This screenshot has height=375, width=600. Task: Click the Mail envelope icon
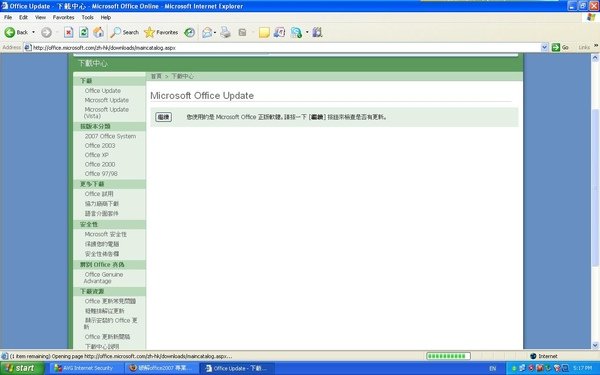click(207, 33)
